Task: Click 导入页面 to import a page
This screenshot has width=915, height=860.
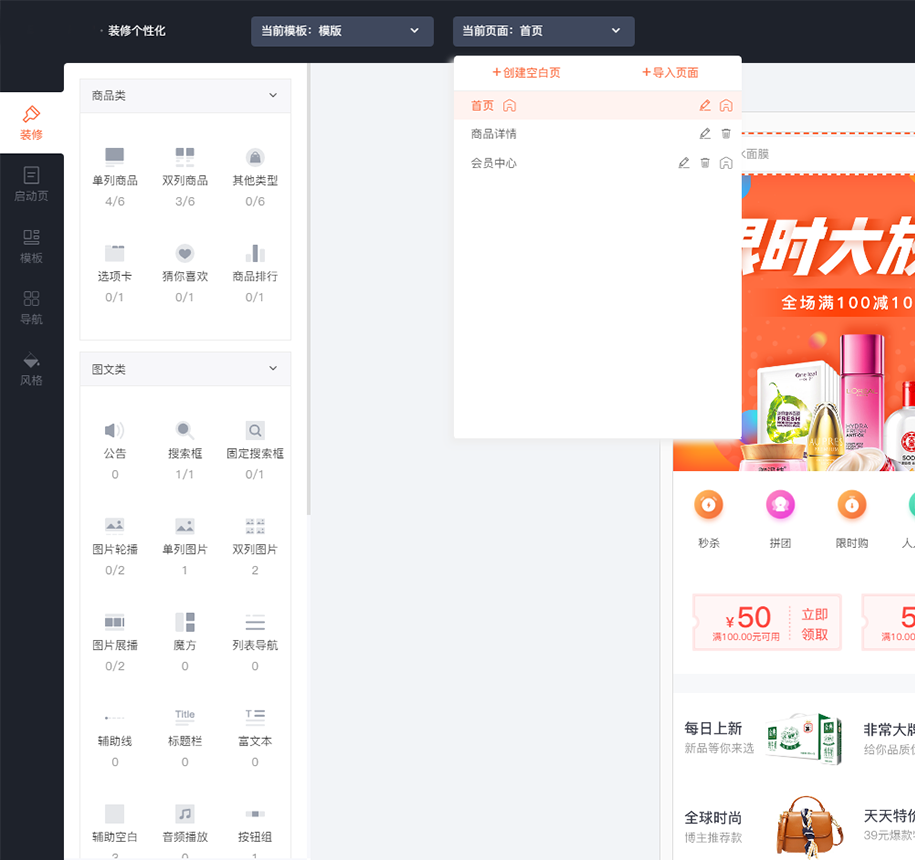Action: coord(670,72)
